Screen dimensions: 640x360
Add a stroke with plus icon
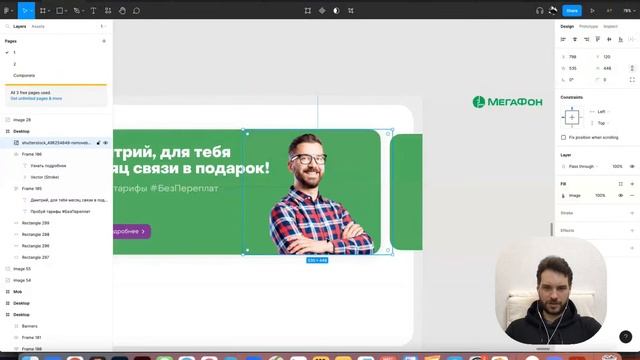click(x=632, y=213)
